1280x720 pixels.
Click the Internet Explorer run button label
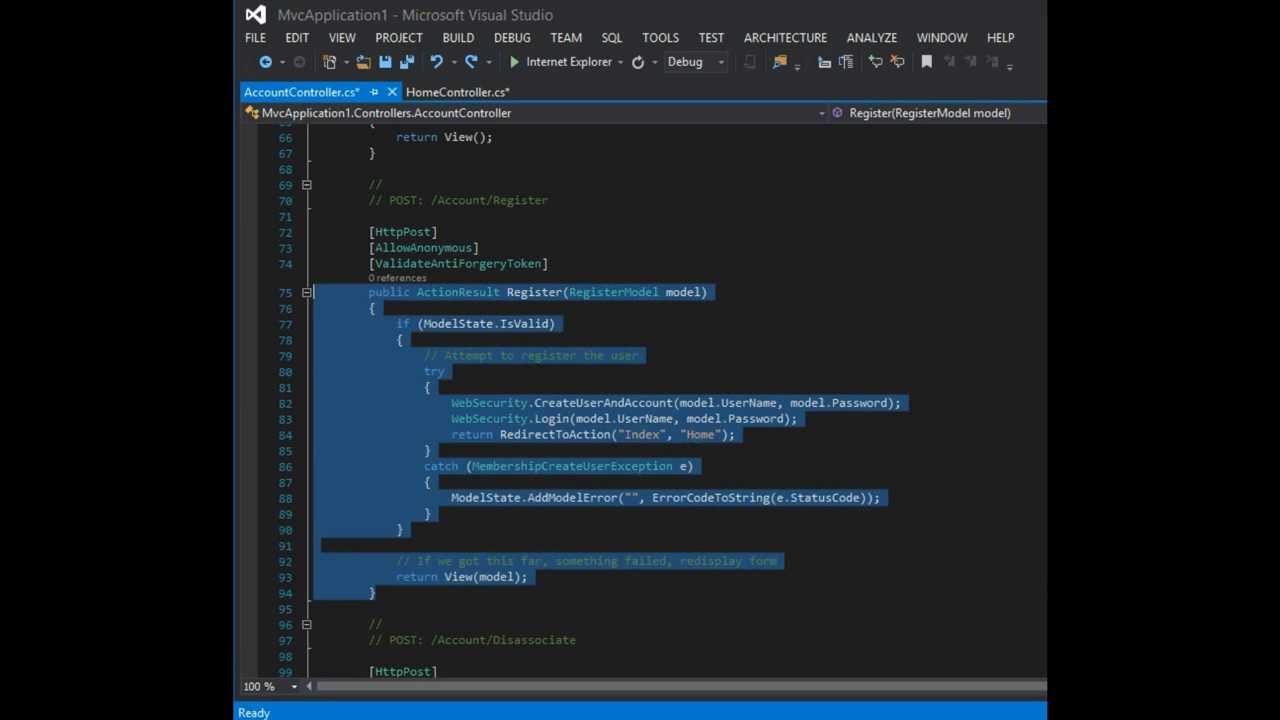tap(569, 62)
